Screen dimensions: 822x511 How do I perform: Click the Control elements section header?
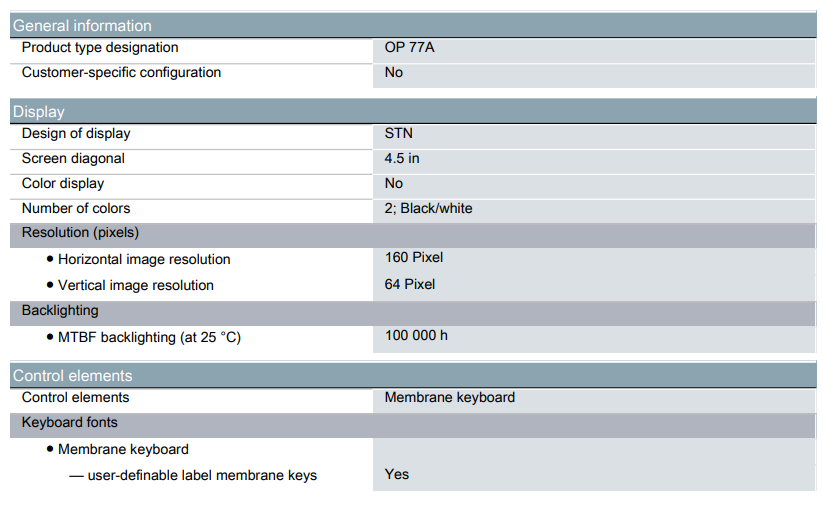[x=413, y=375]
